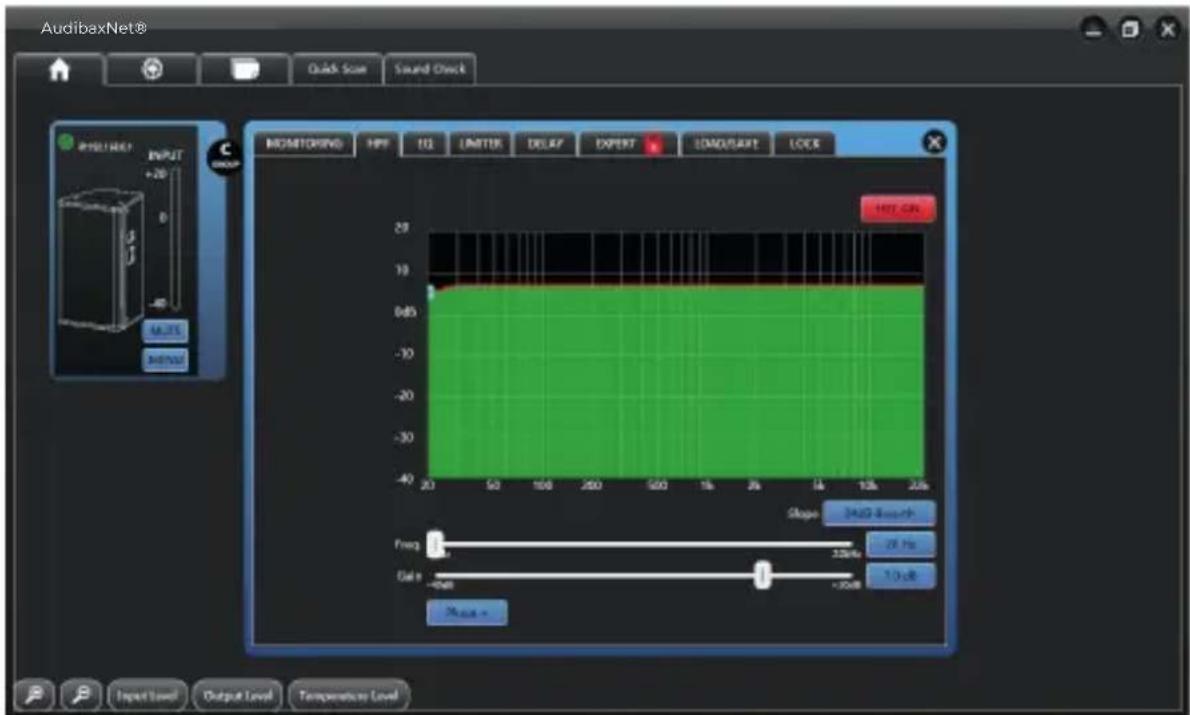Switch to the LOAD/SAVE tab
Image resolution: width=1190 pixels, height=715 pixels.
pyautogui.click(x=726, y=143)
